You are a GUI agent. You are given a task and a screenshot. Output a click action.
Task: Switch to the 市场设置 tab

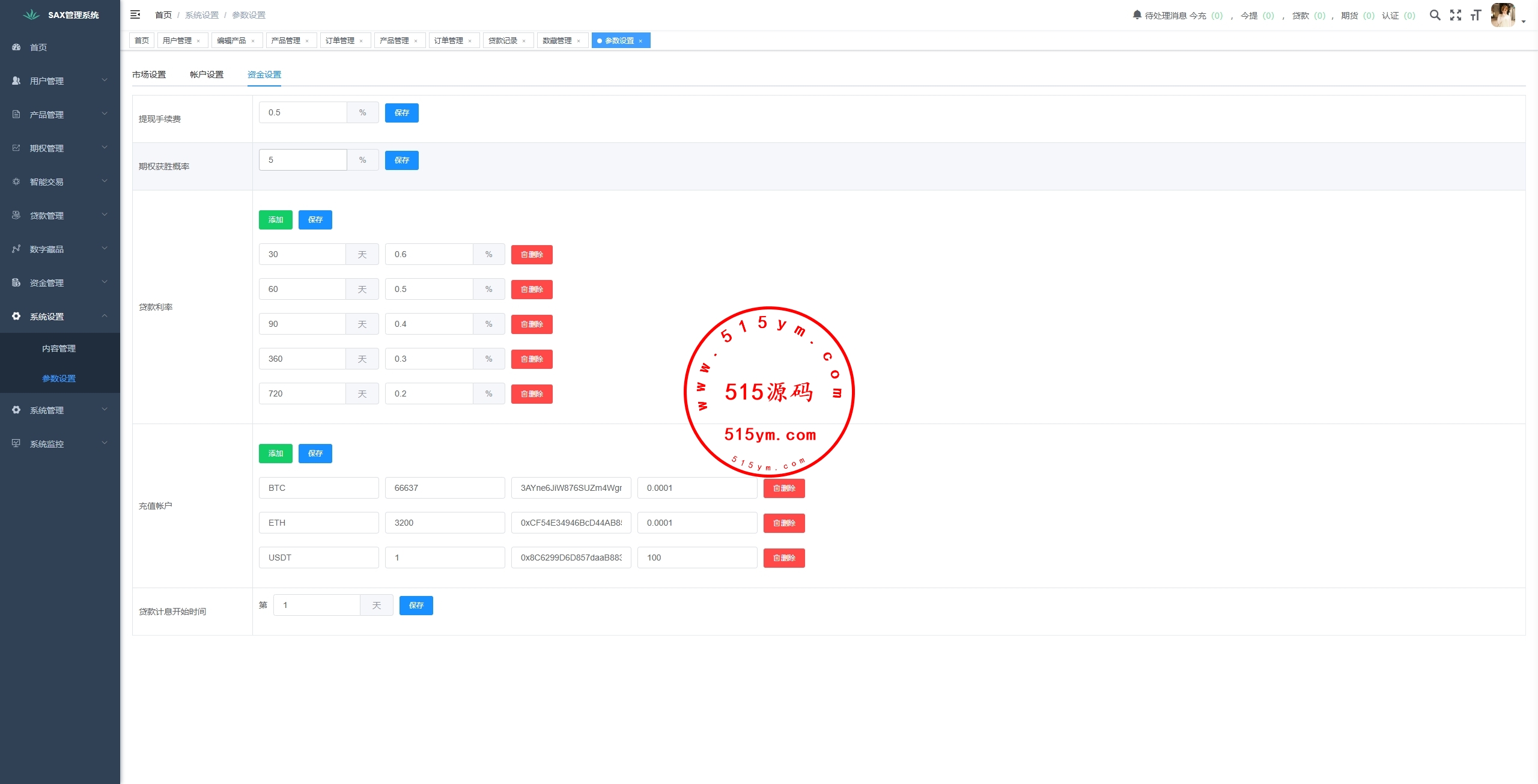[x=149, y=74]
